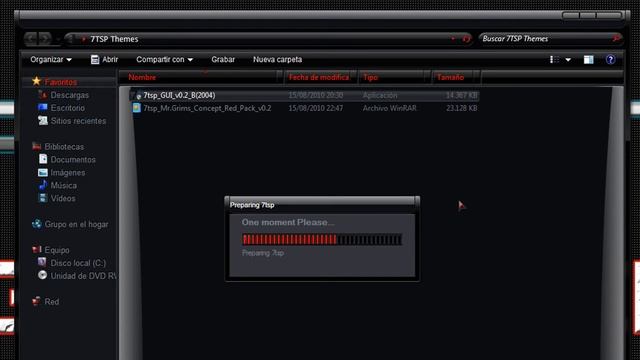Click the date 15/08/2010 22:47
Viewport: 640px width, 360px height.
[x=316, y=108]
